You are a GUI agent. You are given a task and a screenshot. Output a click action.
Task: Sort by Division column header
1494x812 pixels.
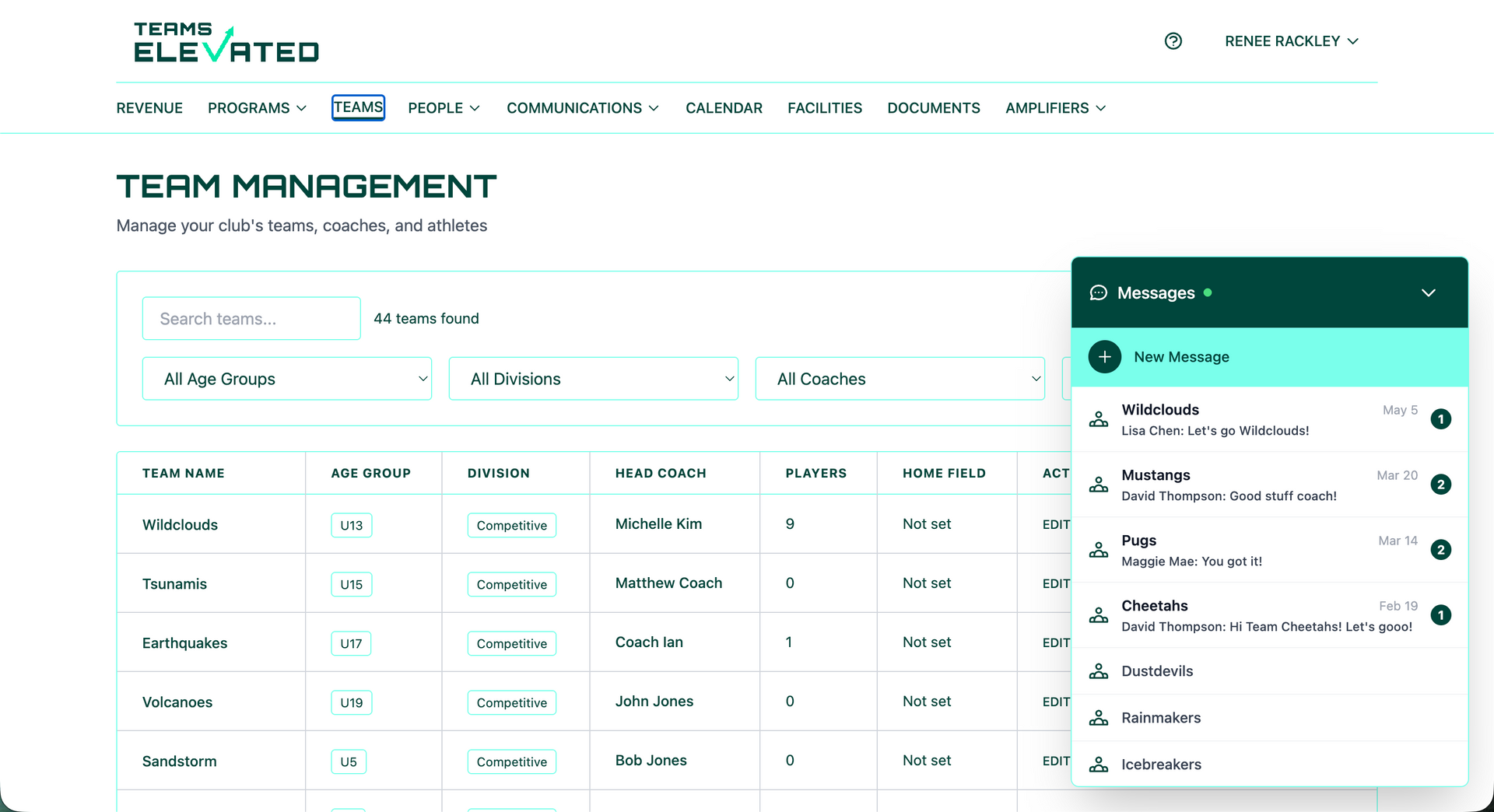tap(498, 473)
